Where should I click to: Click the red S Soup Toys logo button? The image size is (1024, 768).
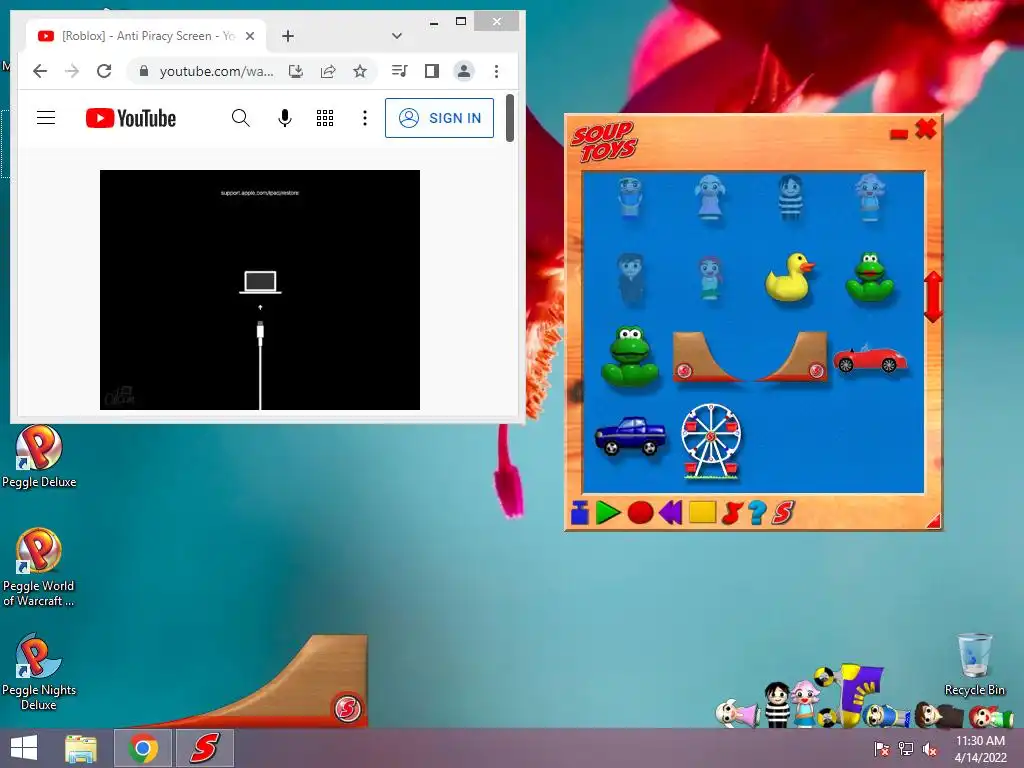pyautogui.click(x=783, y=513)
